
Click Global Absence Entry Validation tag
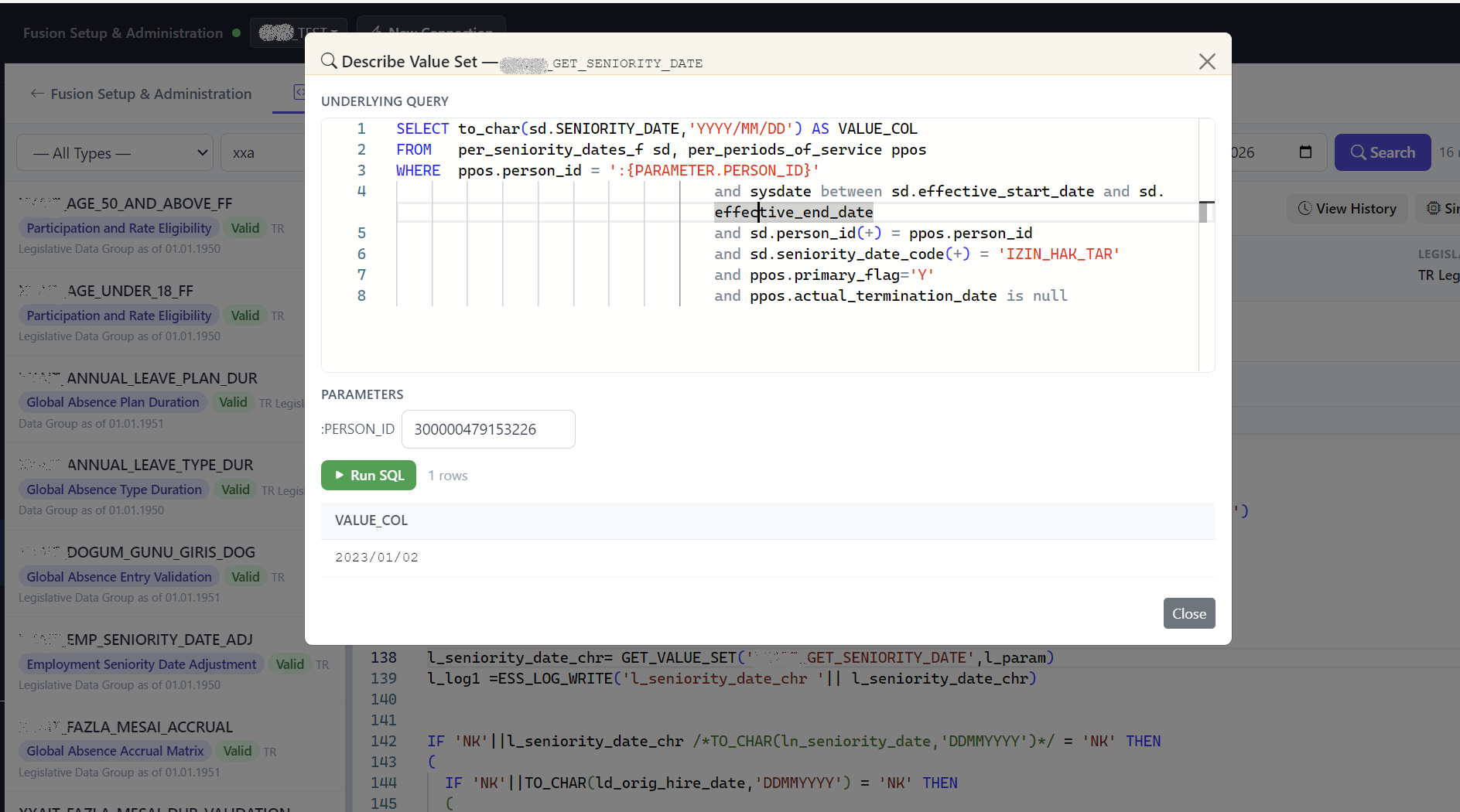click(119, 577)
